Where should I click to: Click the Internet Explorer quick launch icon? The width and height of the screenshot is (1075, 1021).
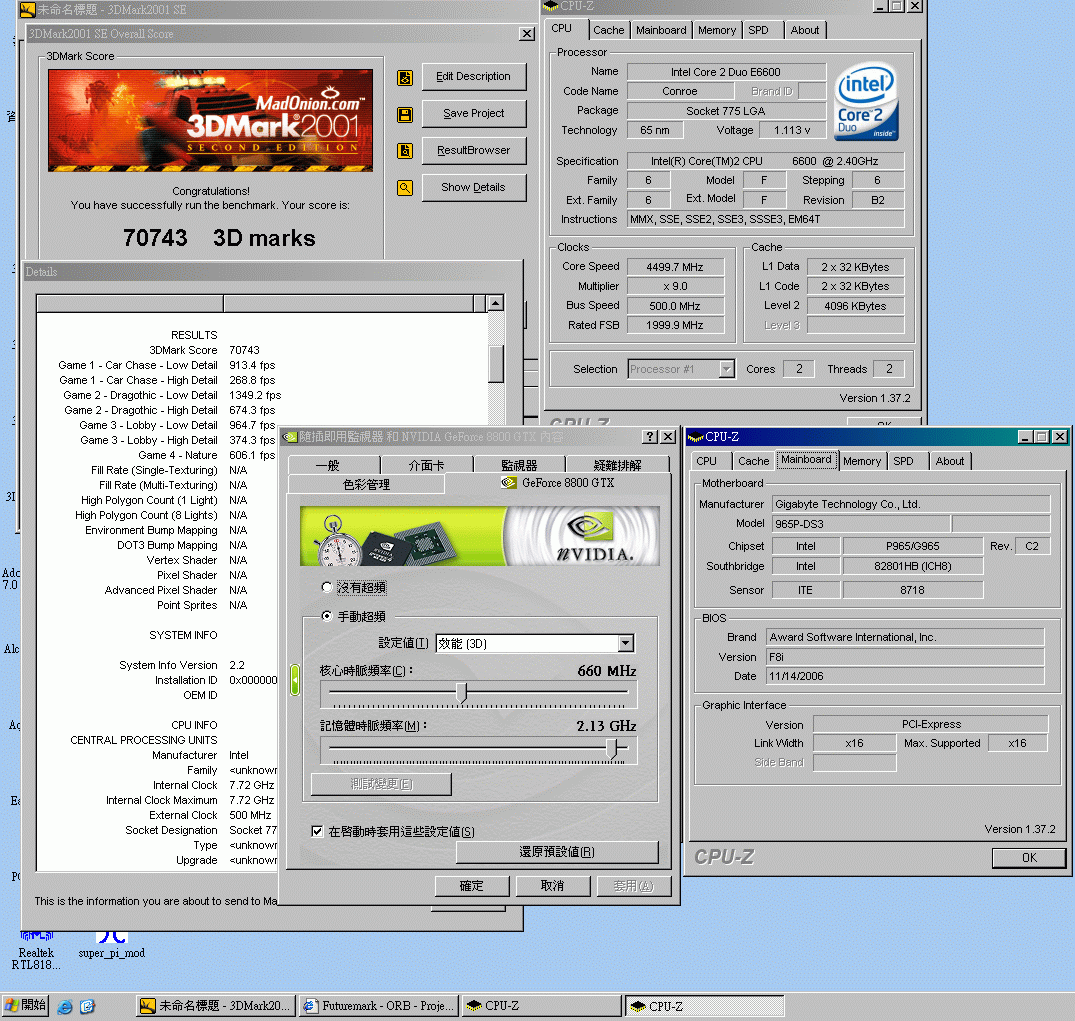tap(65, 1007)
